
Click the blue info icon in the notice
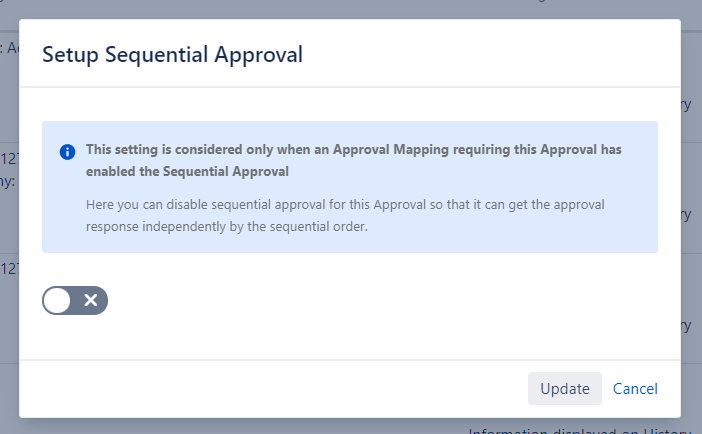click(x=68, y=152)
